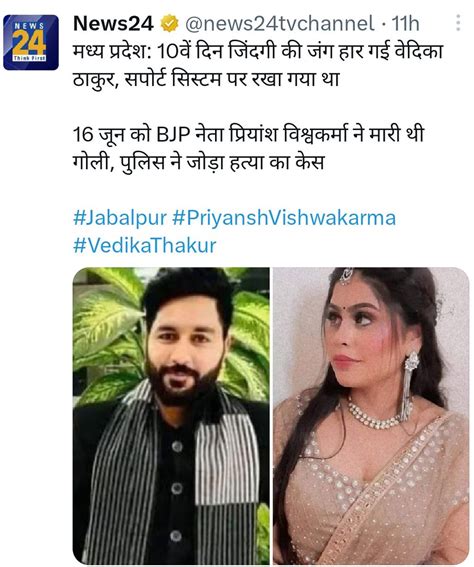The image size is (474, 567).
Task: Open the #PriyanshVishwakarma hashtag
Action: [284, 218]
